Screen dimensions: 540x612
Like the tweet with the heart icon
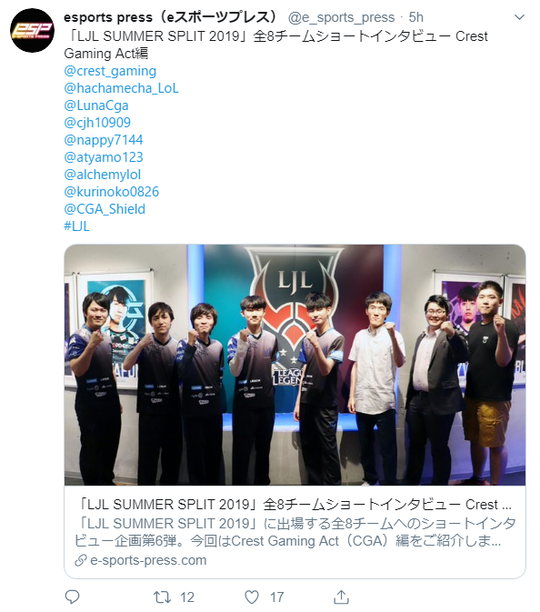[x=252, y=597]
